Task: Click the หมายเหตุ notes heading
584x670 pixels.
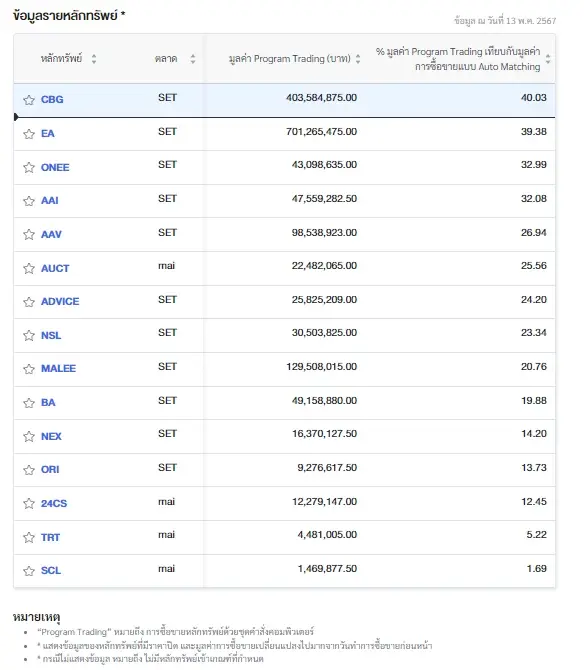Action: pos(36,617)
